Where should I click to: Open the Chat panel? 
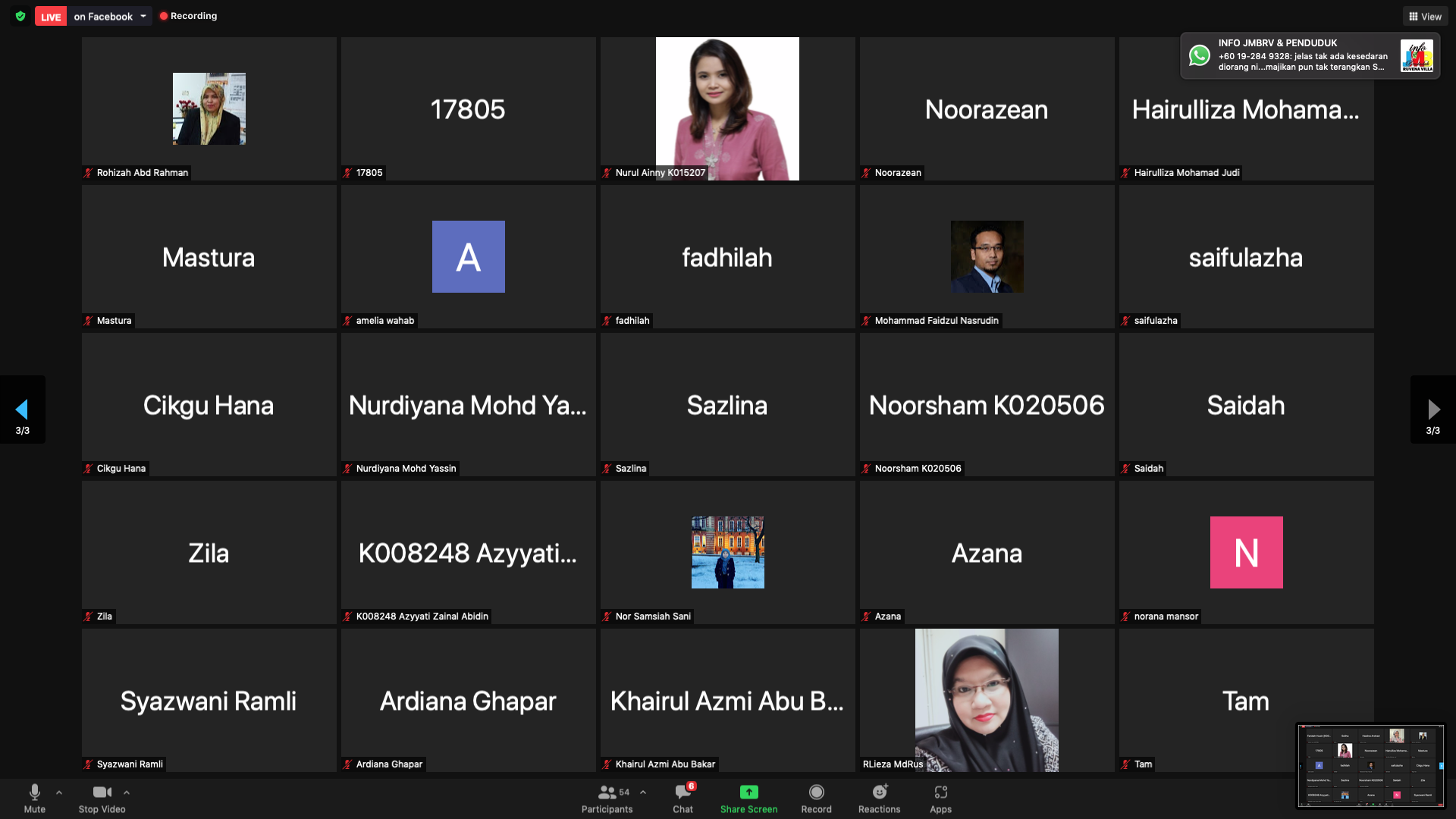point(683,799)
